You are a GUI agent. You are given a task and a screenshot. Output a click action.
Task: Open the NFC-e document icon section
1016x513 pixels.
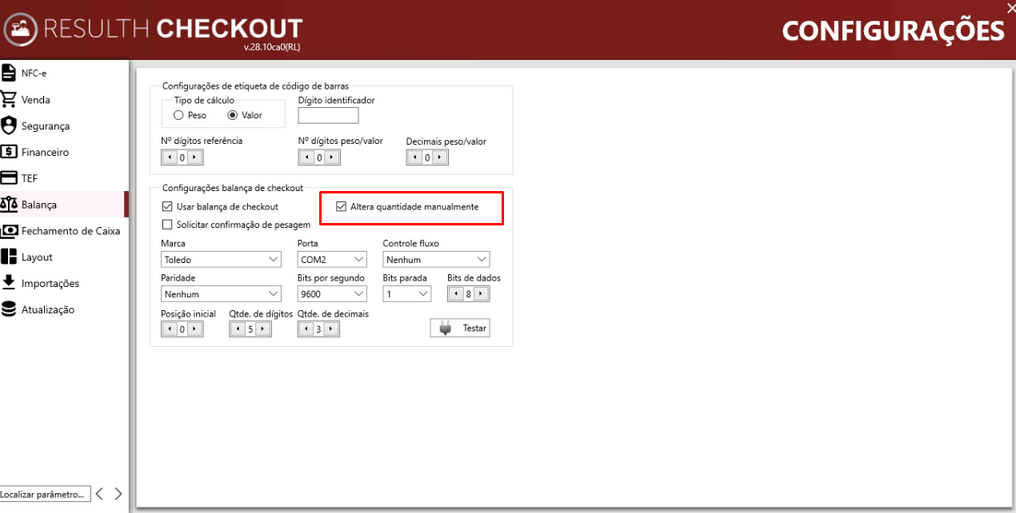(x=8, y=73)
